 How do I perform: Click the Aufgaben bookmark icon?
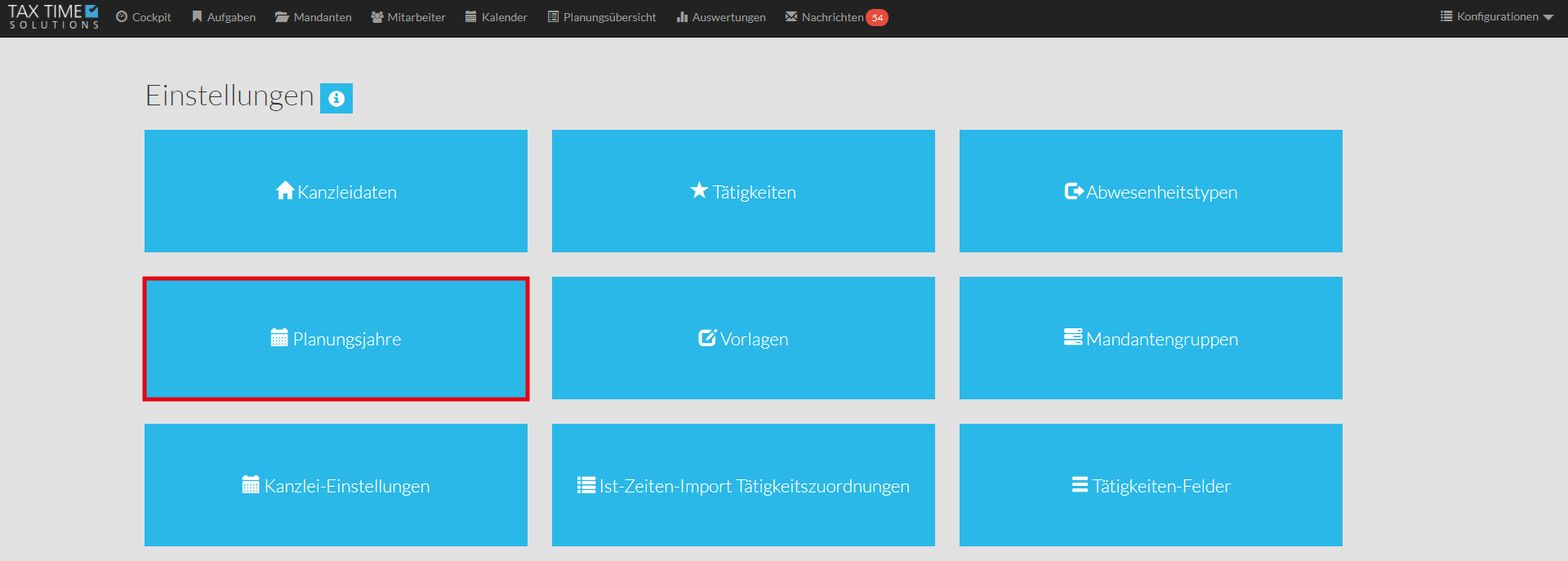coord(197,16)
